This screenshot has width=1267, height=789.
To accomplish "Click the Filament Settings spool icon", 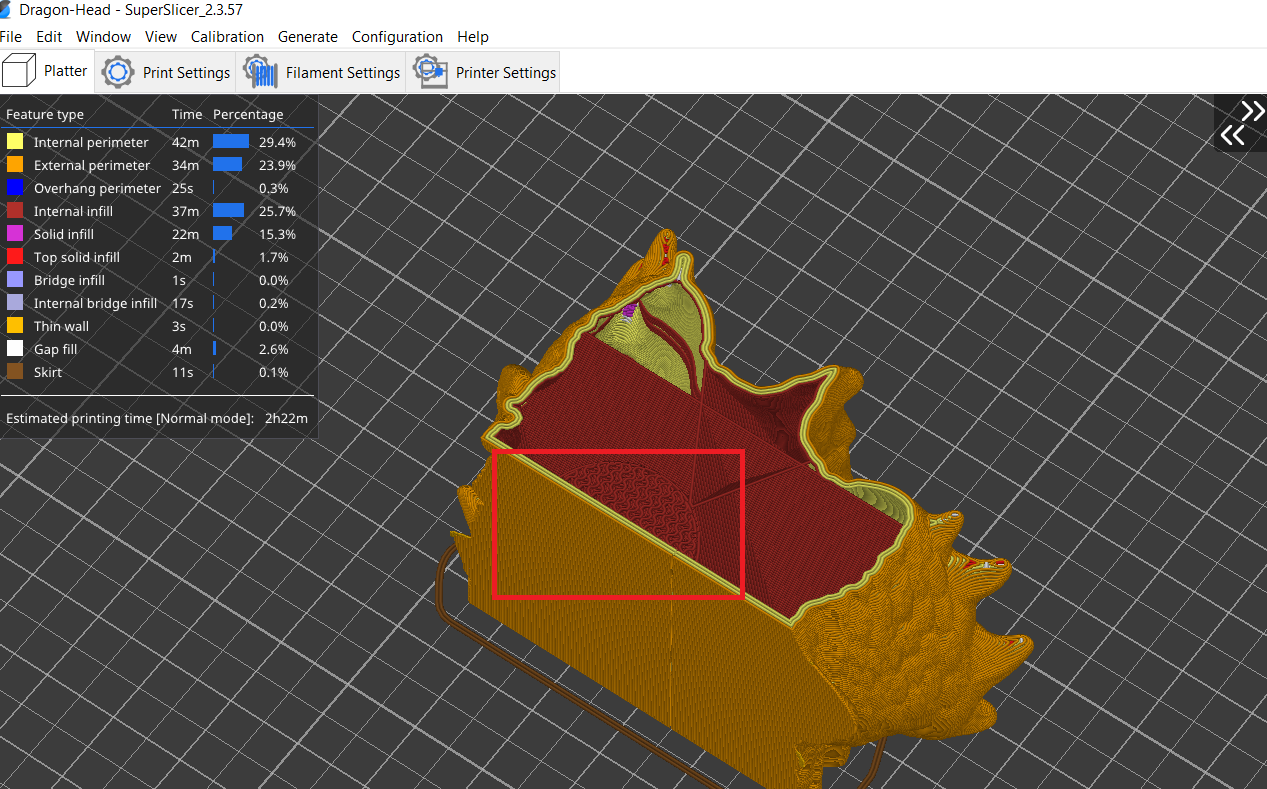I will pyautogui.click(x=261, y=73).
